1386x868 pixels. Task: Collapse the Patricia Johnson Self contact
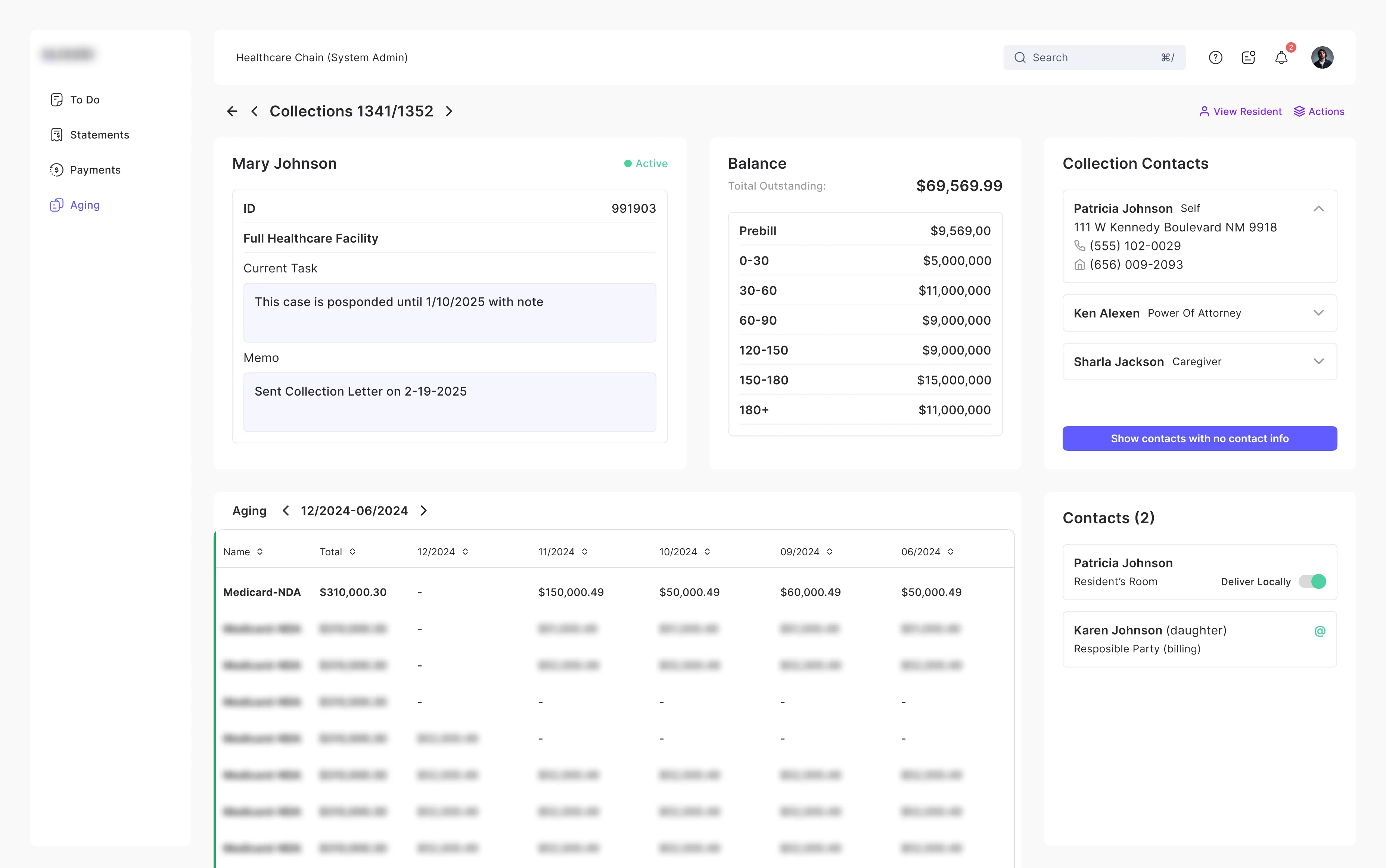pyautogui.click(x=1319, y=208)
